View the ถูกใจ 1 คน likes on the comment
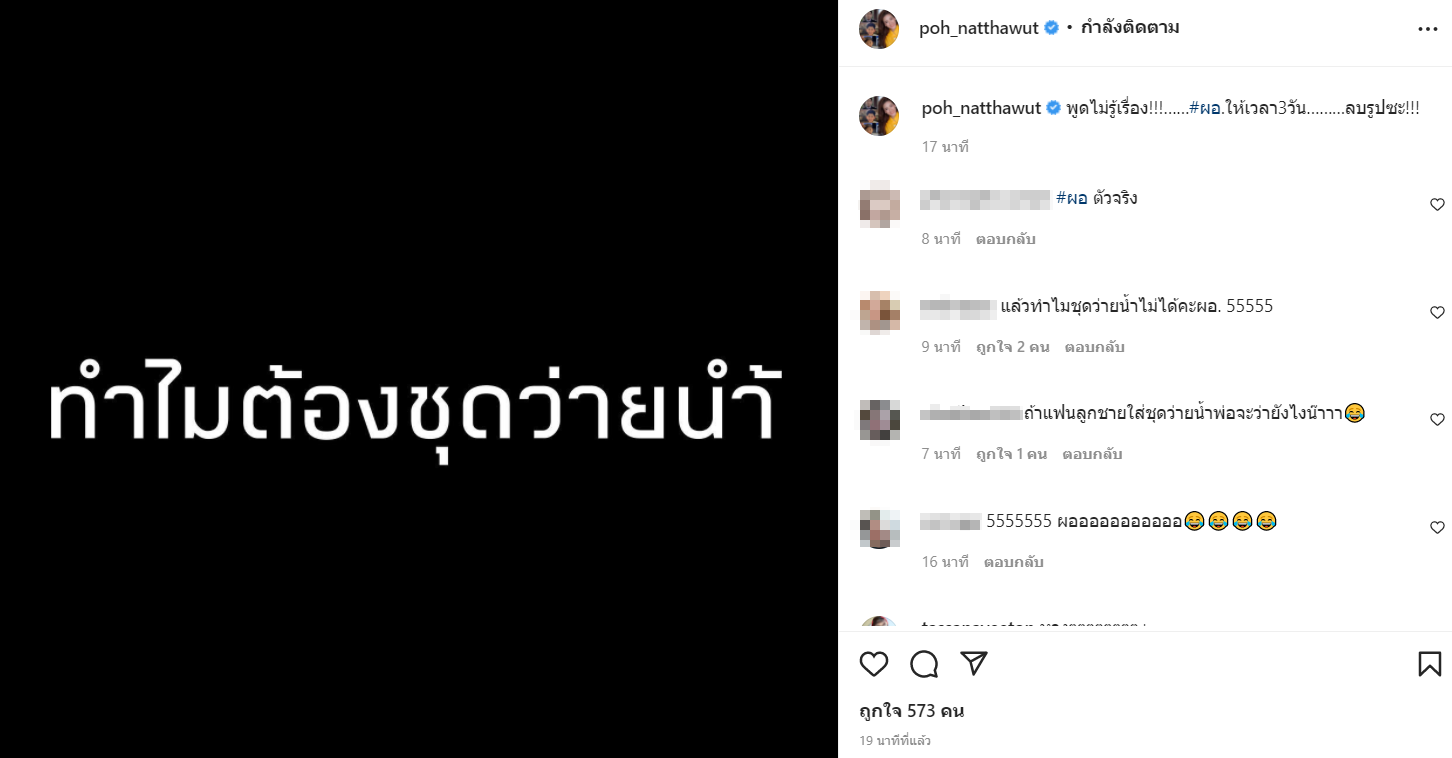The width and height of the screenshot is (1452, 758). (x=1011, y=454)
